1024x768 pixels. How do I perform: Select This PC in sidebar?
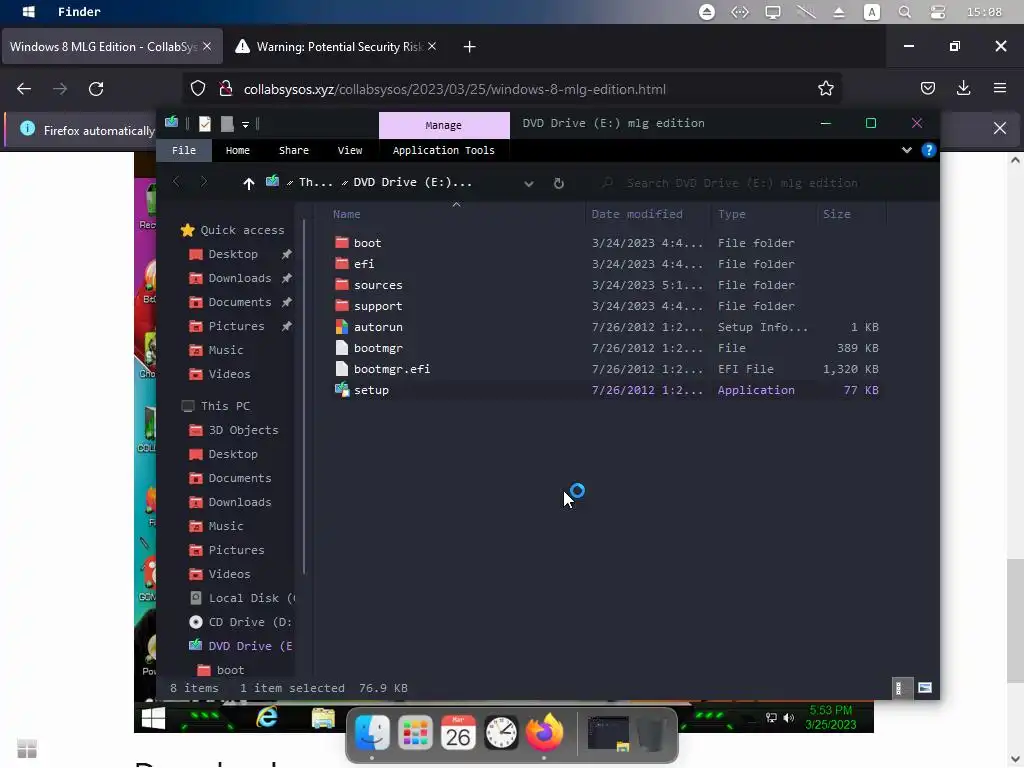[x=216, y=406]
